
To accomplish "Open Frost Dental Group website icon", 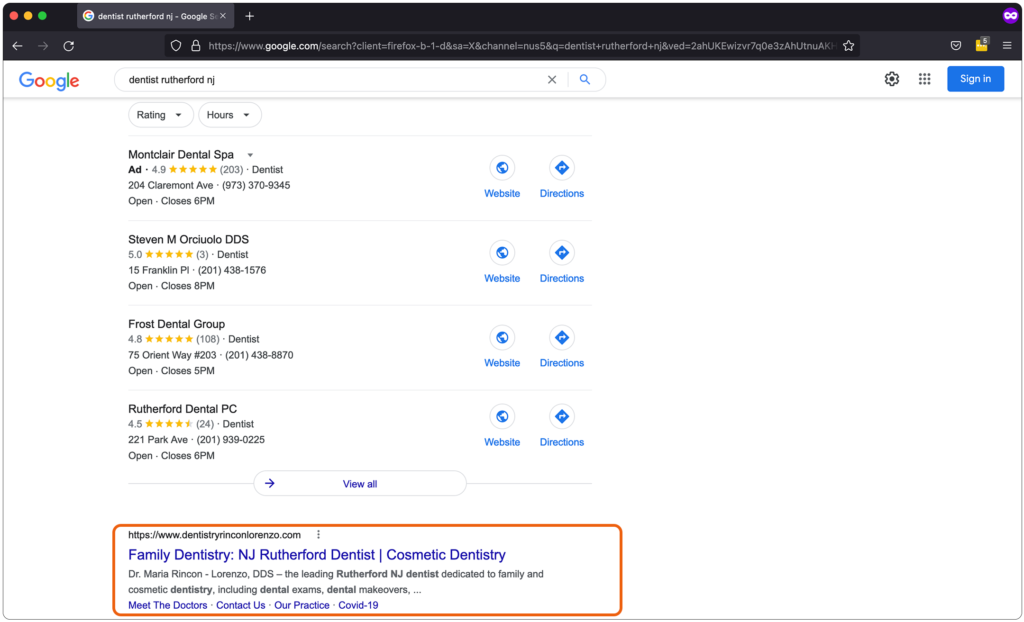I will coord(502,338).
